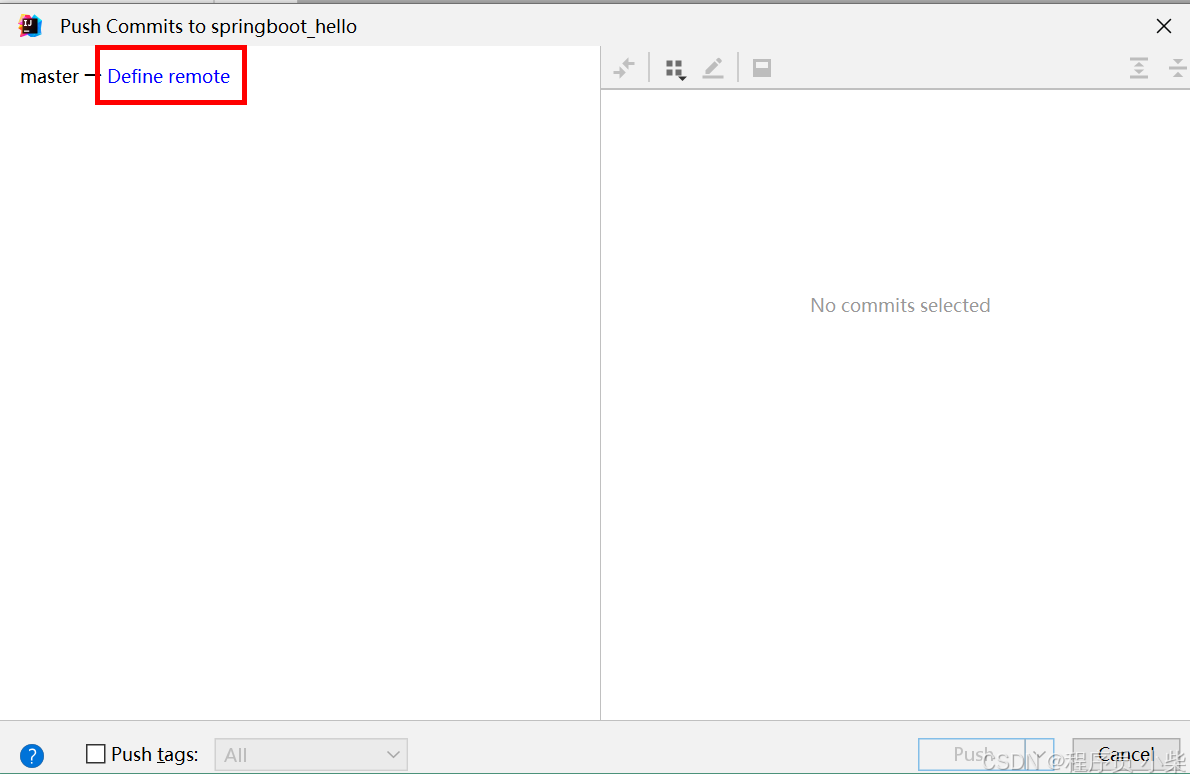Open the help question mark icon
This screenshot has height=782, width=1190.
[x=32, y=755]
